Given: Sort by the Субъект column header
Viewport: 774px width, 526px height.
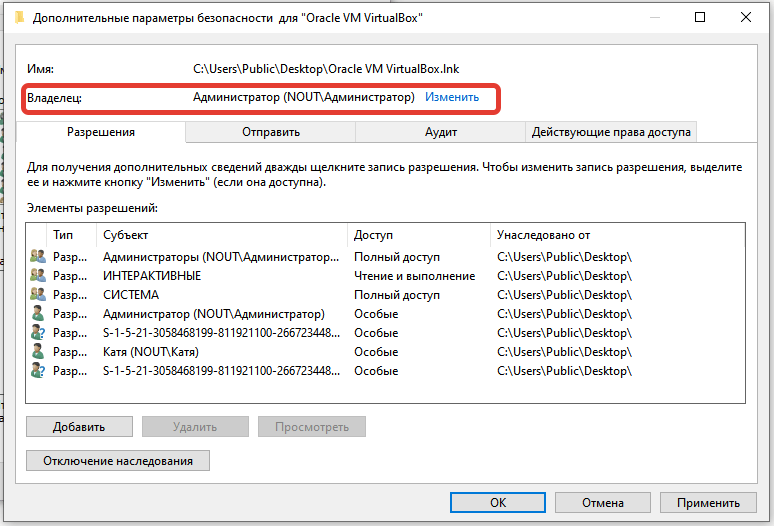Looking at the screenshot, I should 222,235.
